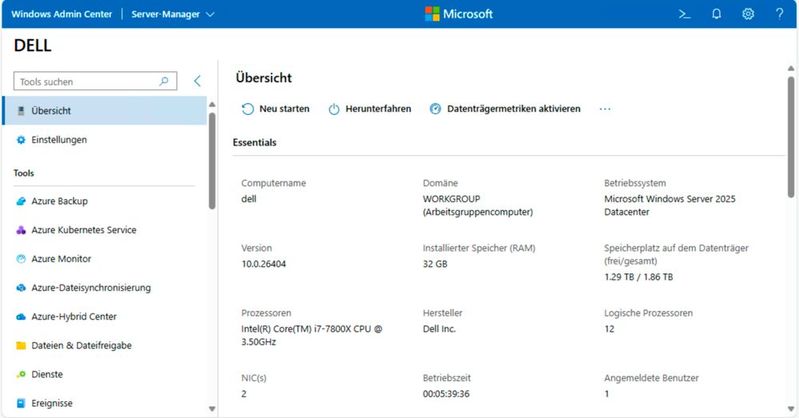Click the Einstellungen gear icon in sidebar
Viewport: 799px width, 418px height.
pyautogui.click(x=21, y=140)
